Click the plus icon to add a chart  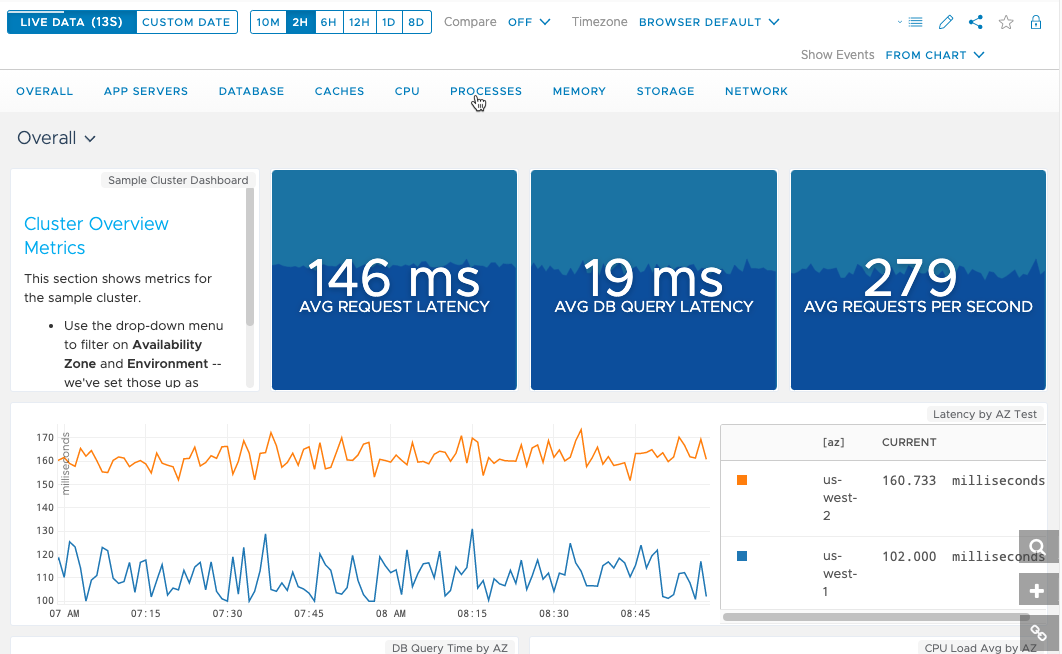coord(1037,589)
